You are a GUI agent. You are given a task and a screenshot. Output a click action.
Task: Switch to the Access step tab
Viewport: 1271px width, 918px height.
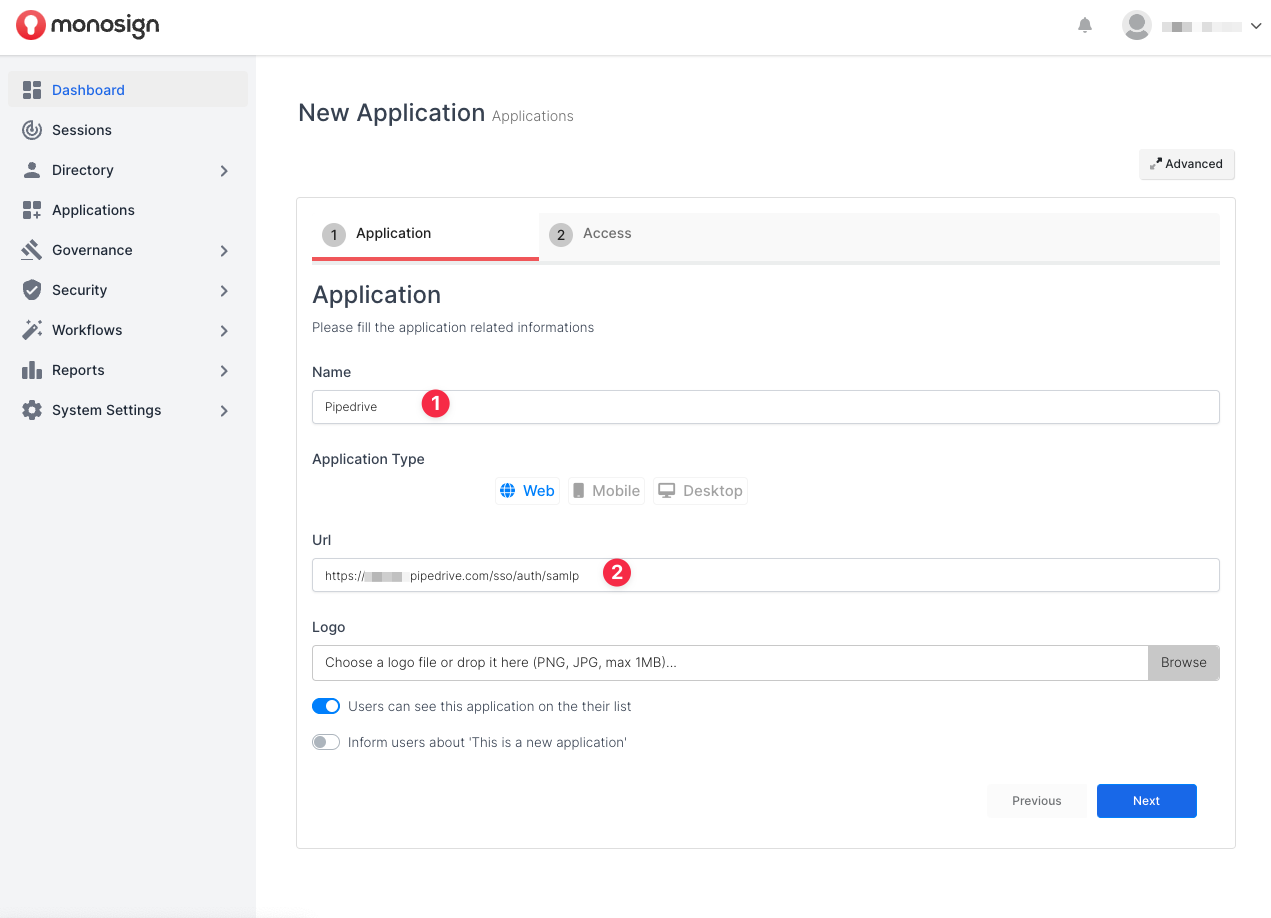pyautogui.click(x=606, y=234)
